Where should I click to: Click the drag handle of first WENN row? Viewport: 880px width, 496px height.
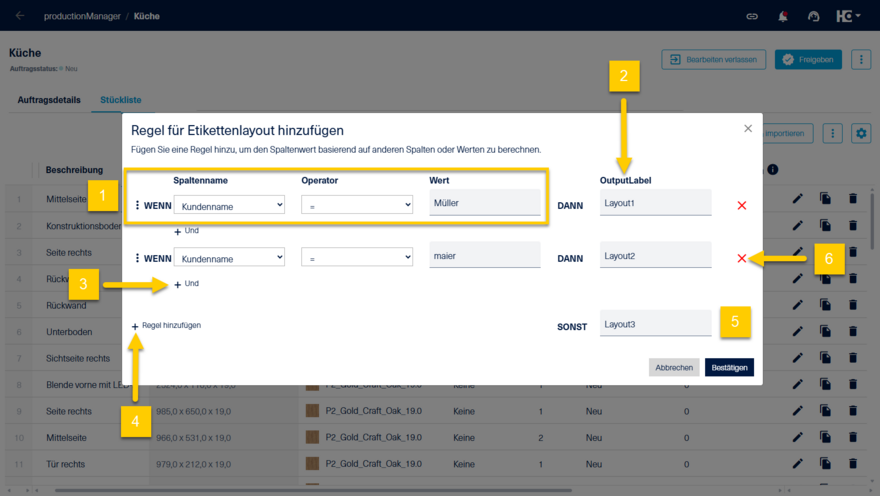137,205
